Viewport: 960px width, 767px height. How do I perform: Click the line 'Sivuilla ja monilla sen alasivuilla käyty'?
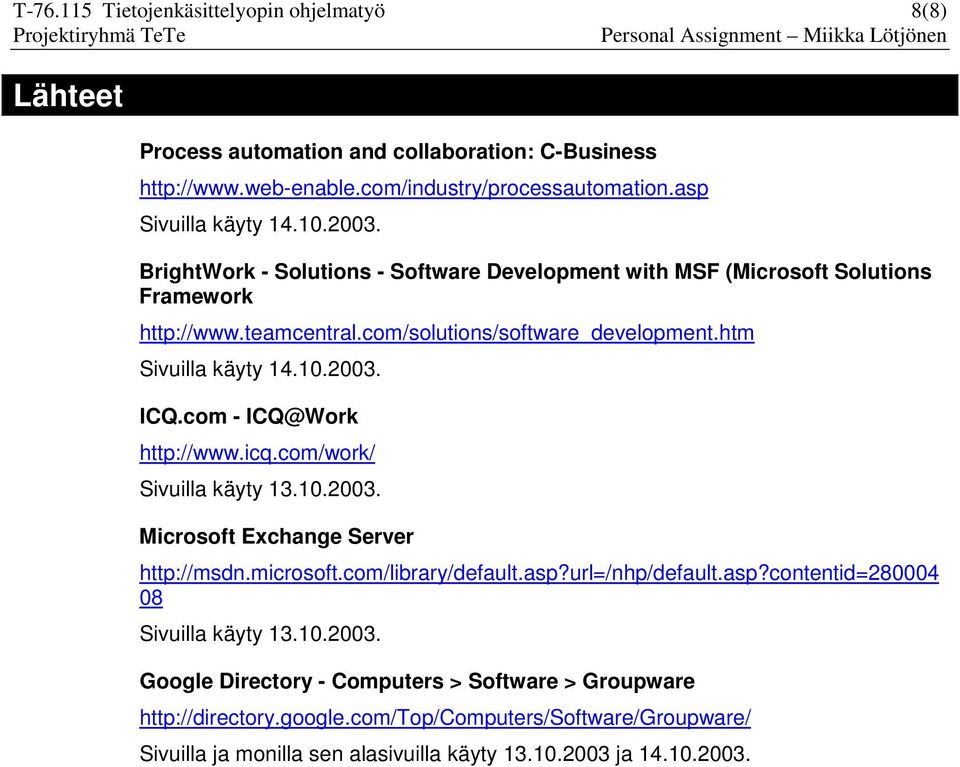click(445, 754)
